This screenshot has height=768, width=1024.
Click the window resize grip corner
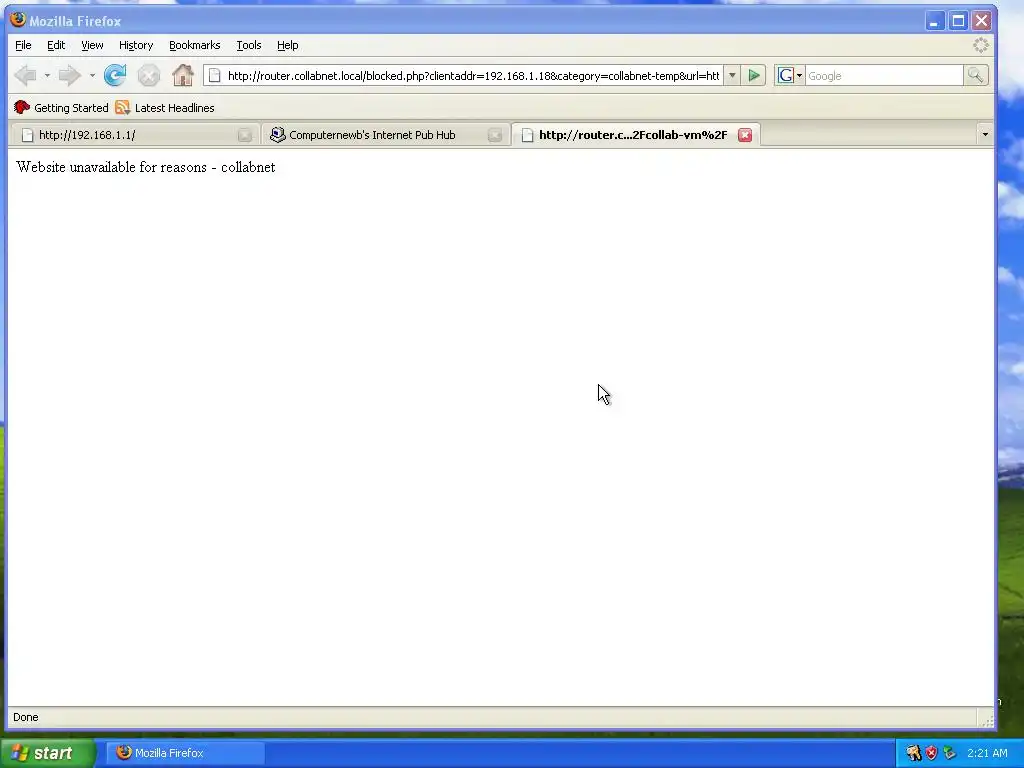pos(987,719)
